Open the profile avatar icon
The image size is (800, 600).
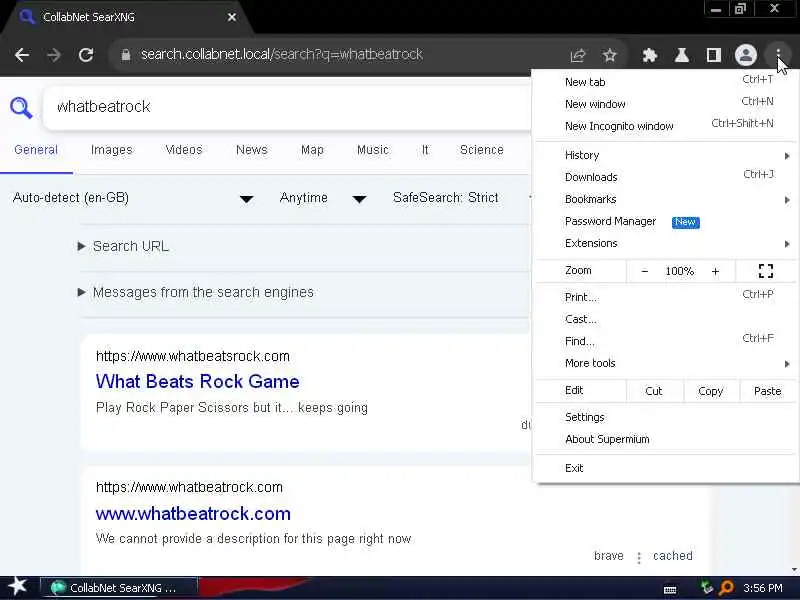[745, 55]
